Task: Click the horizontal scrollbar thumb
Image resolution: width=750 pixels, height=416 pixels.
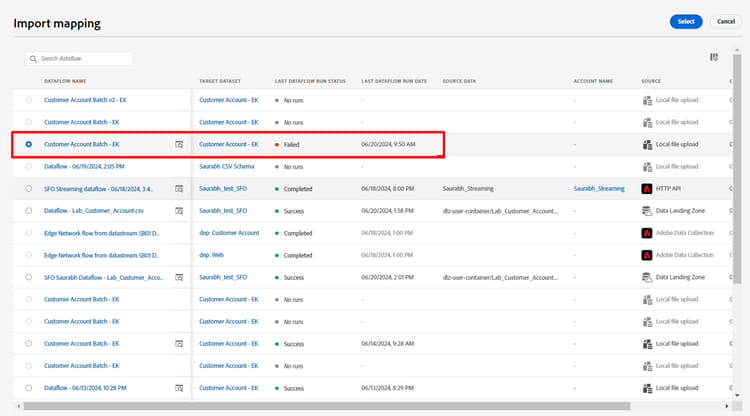Action: coord(327,406)
